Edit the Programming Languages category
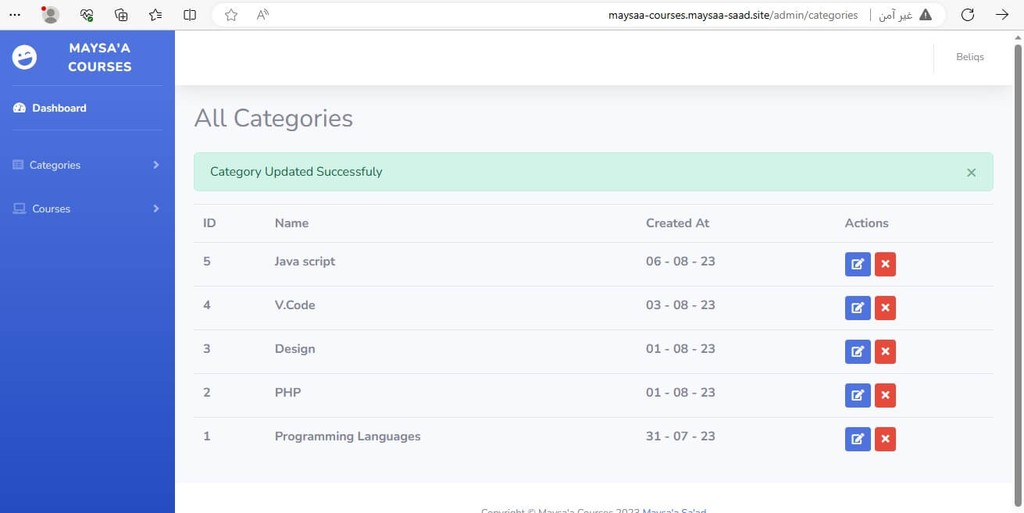This screenshot has height=513, width=1024. [x=857, y=439]
